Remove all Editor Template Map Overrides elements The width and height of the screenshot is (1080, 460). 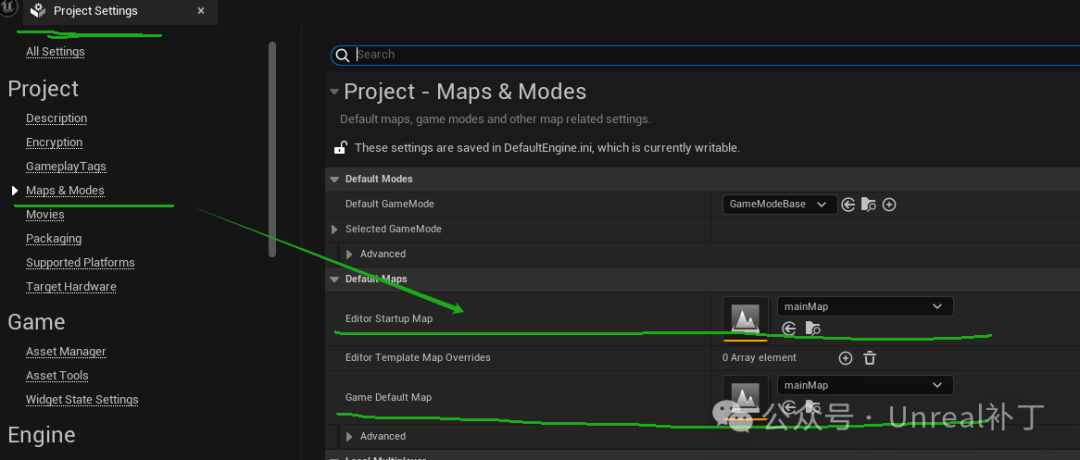(870, 358)
